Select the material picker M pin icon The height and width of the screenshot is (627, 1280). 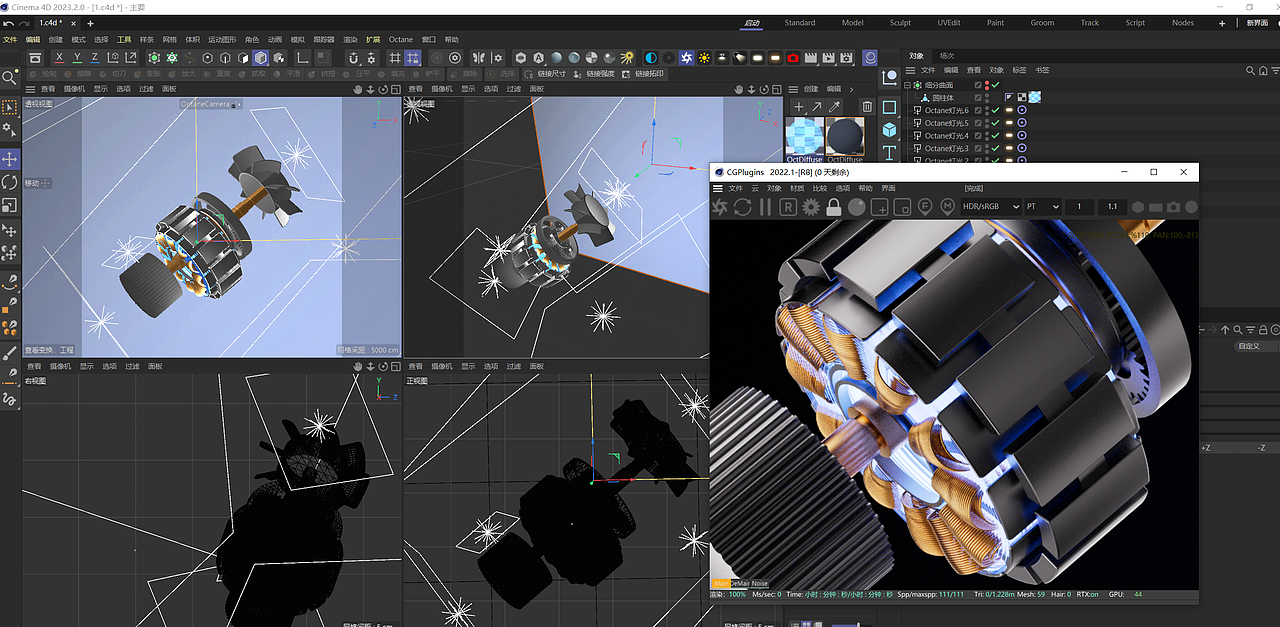947,206
